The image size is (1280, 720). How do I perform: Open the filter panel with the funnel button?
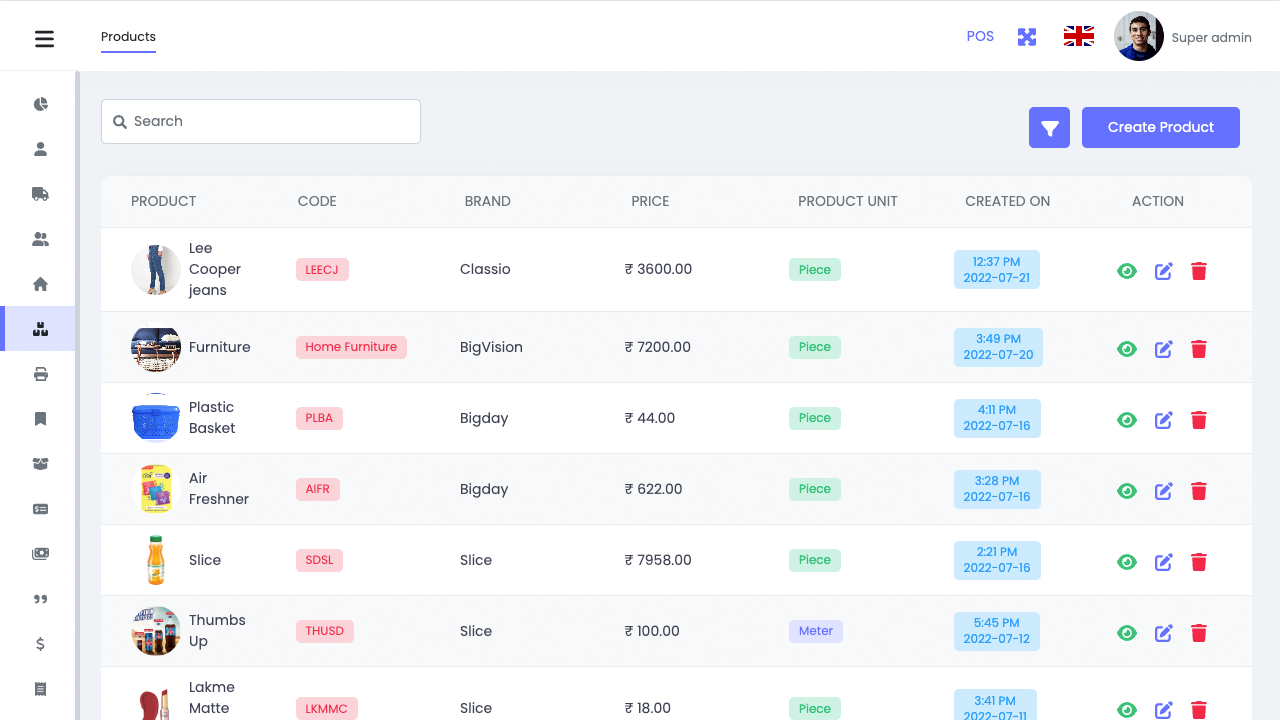point(1049,127)
